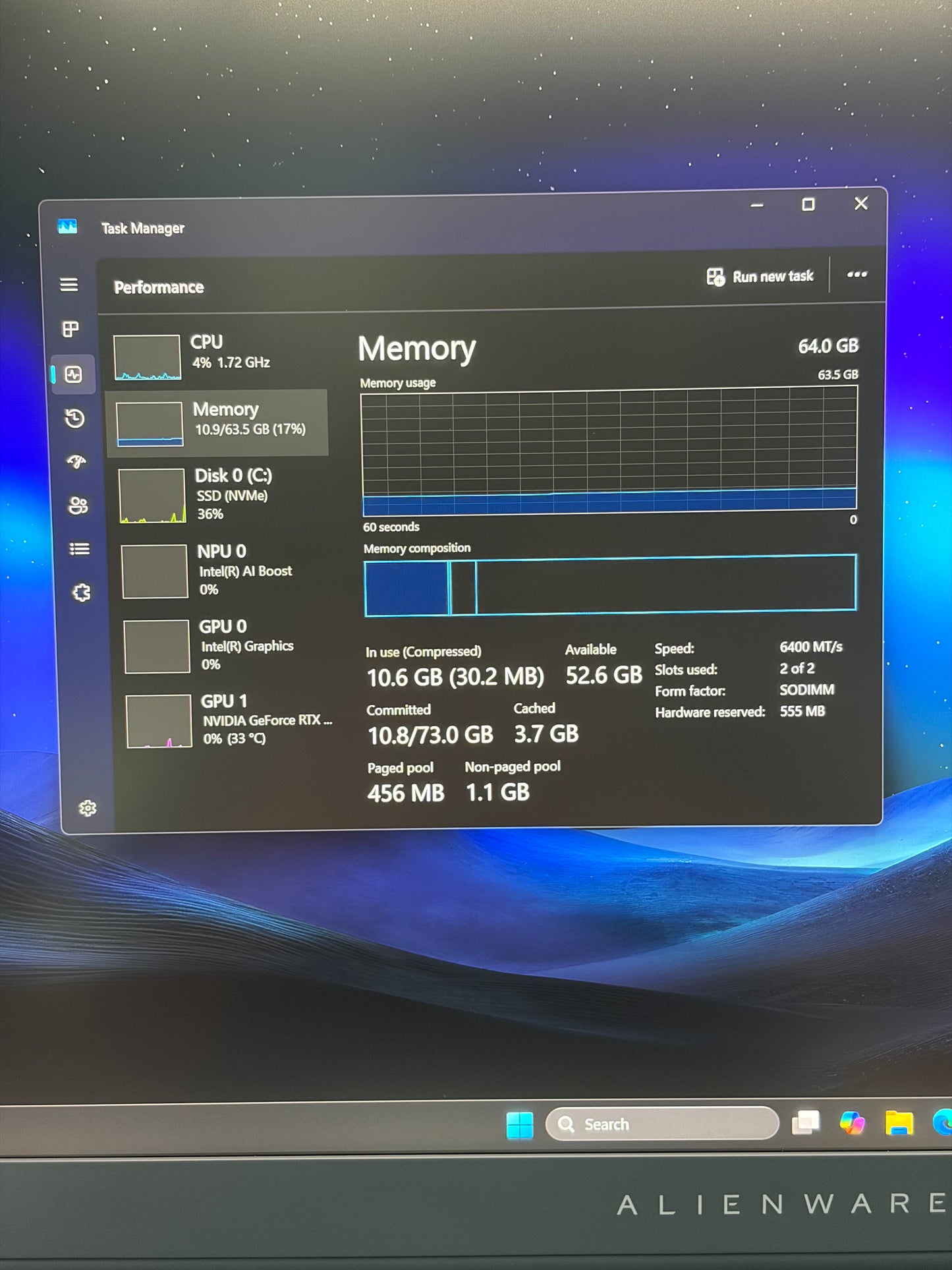Select the GPU 0 Intel Graphics item

tap(225, 645)
